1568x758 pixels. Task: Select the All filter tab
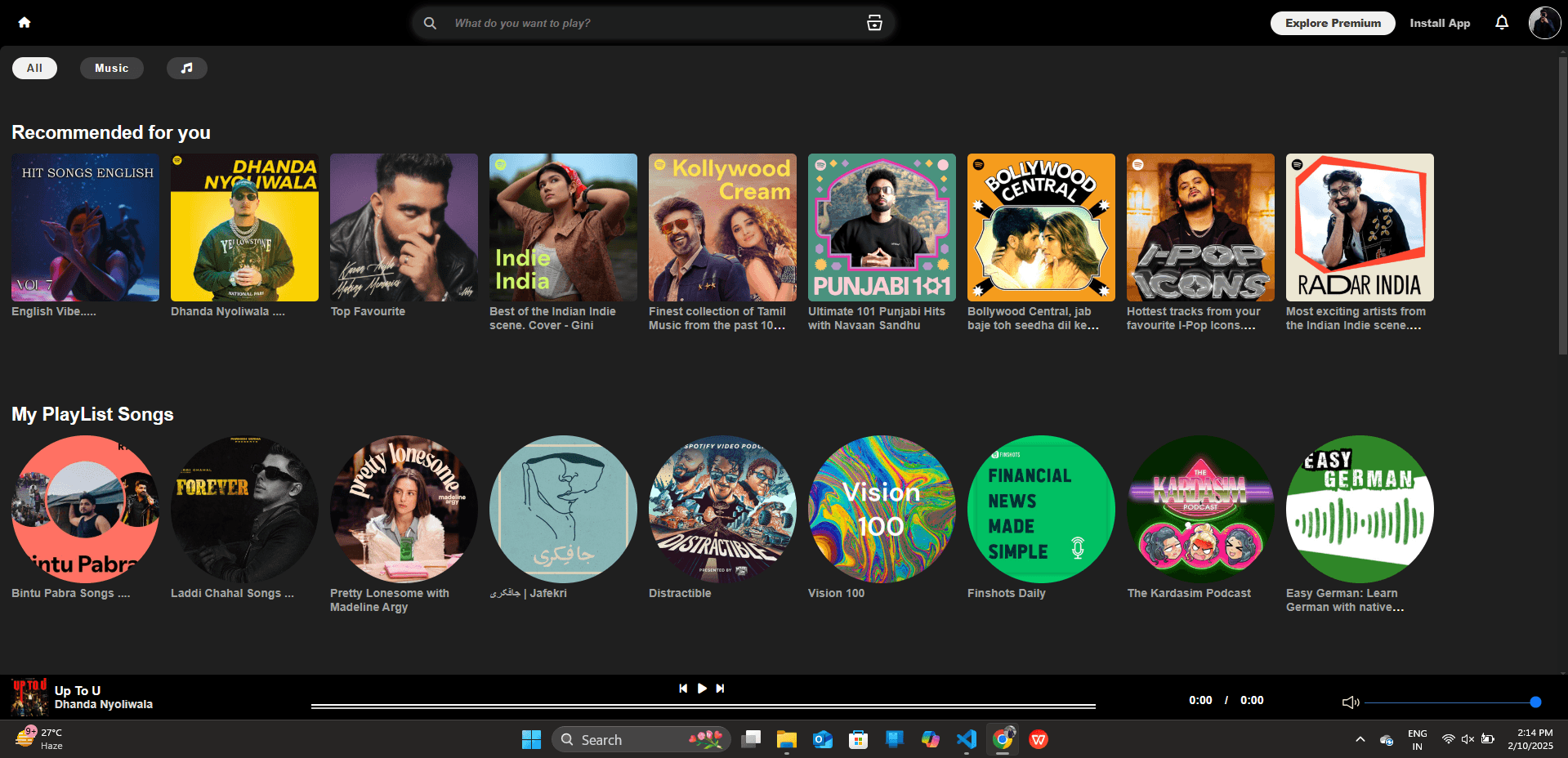coord(34,68)
